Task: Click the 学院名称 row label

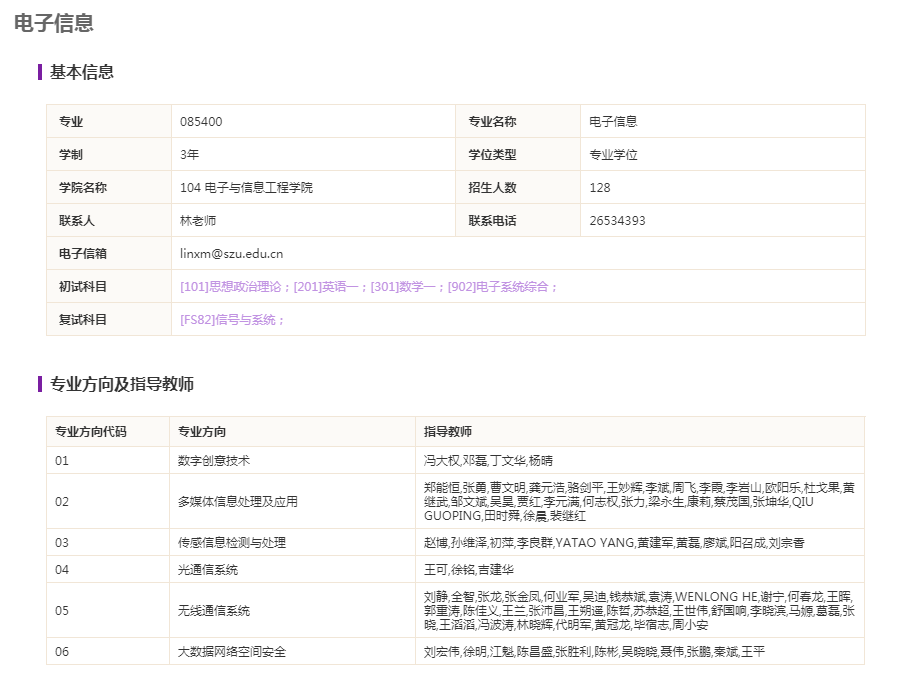Action: (83, 188)
